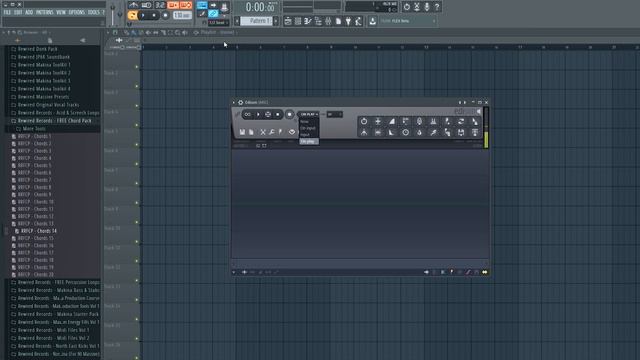
Task: Click the main transport stop button
Action: [x=154, y=16]
